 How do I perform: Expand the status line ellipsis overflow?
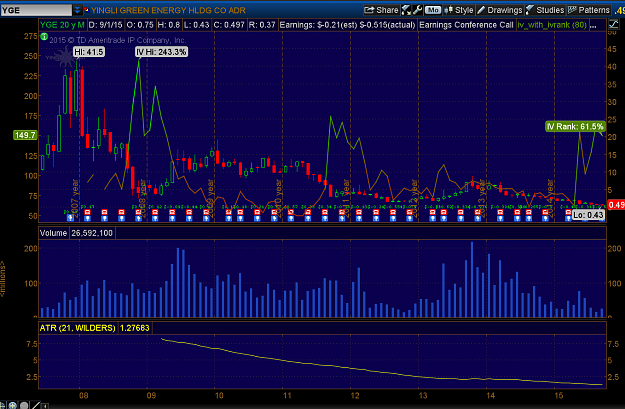(593, 25)
